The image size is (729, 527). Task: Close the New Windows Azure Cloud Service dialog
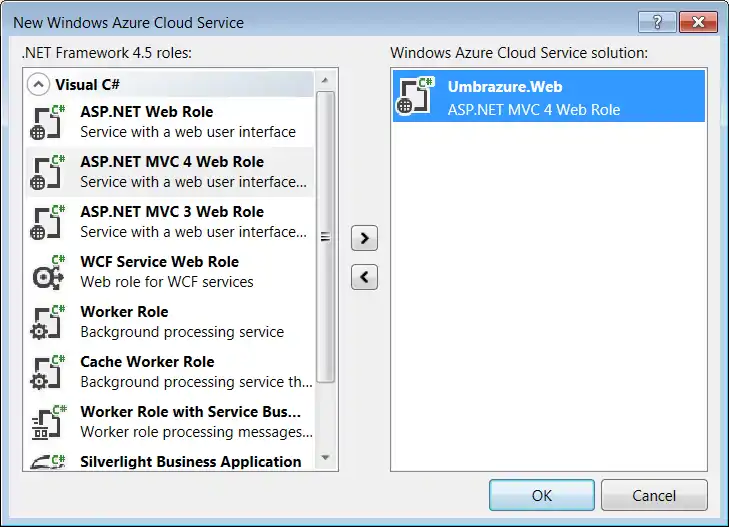698,22
